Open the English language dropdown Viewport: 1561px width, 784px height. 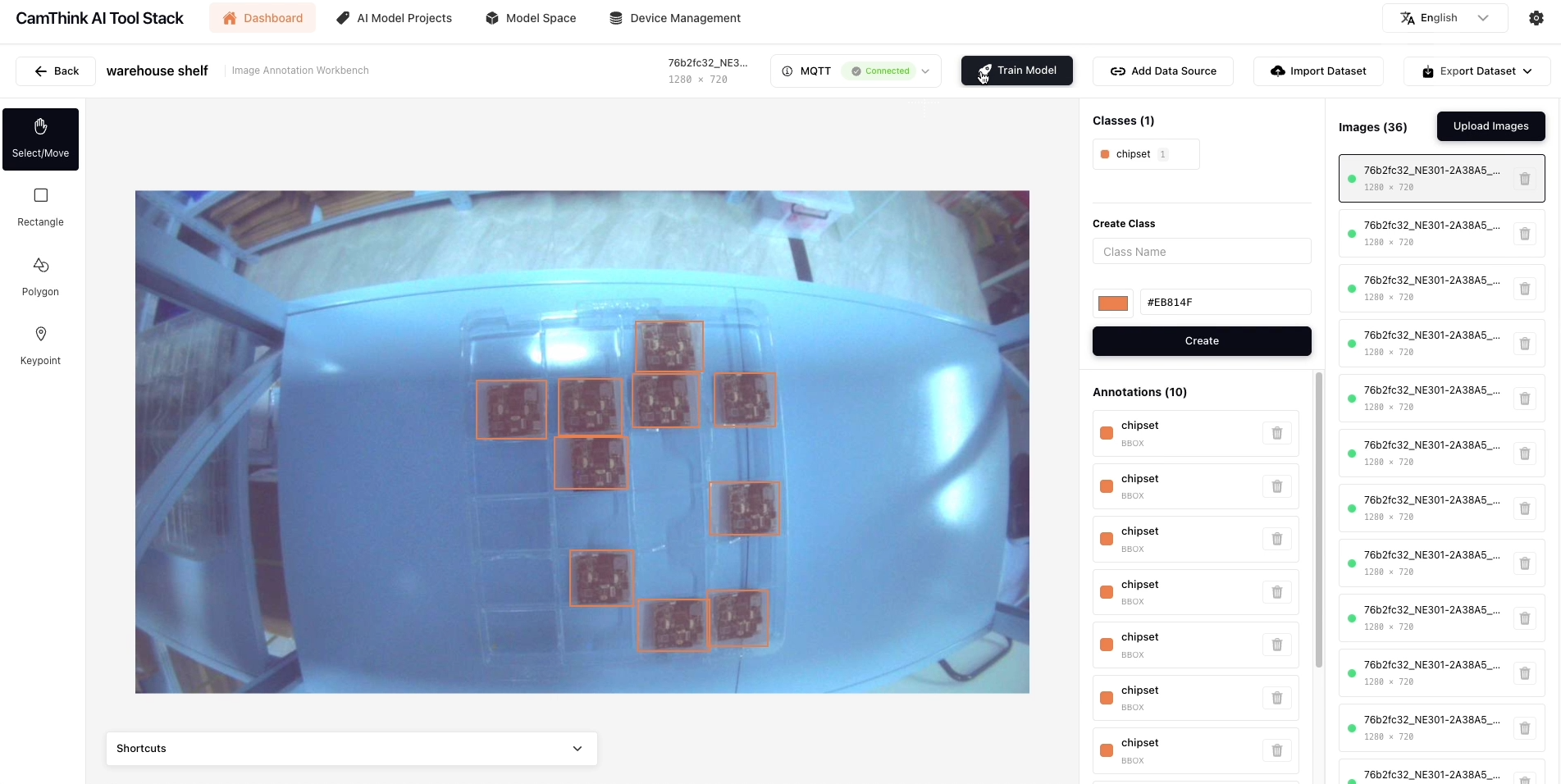click(x=1444, y=18)
